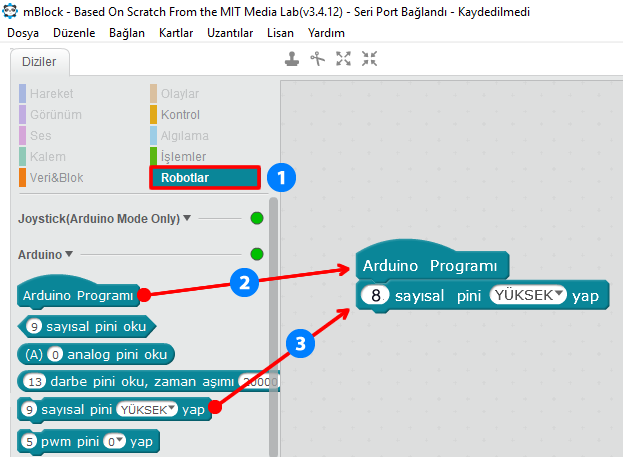The width and height of the screenshot is (623, 457).
Task: Edit analog pin number 0 field
Action: coord(55,354)
